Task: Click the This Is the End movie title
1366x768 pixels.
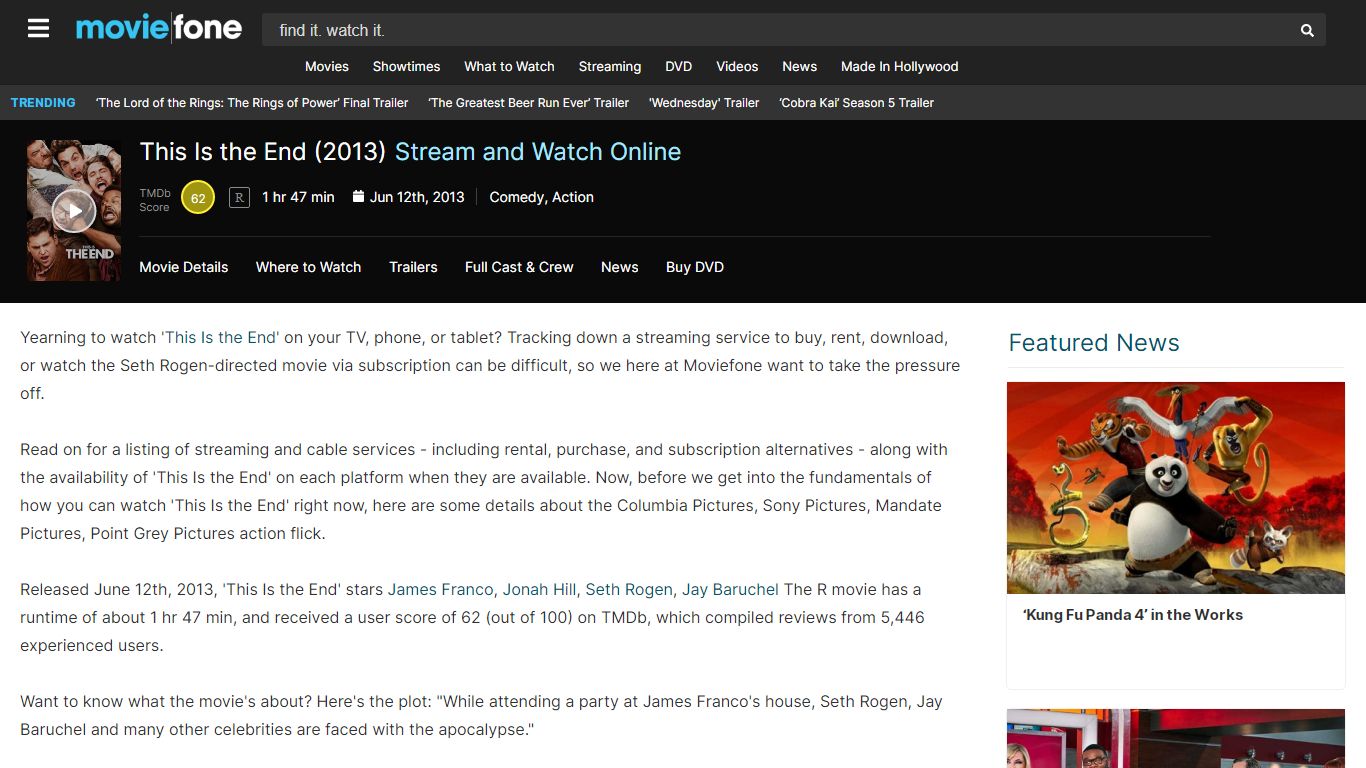Action: click(263, 152)
